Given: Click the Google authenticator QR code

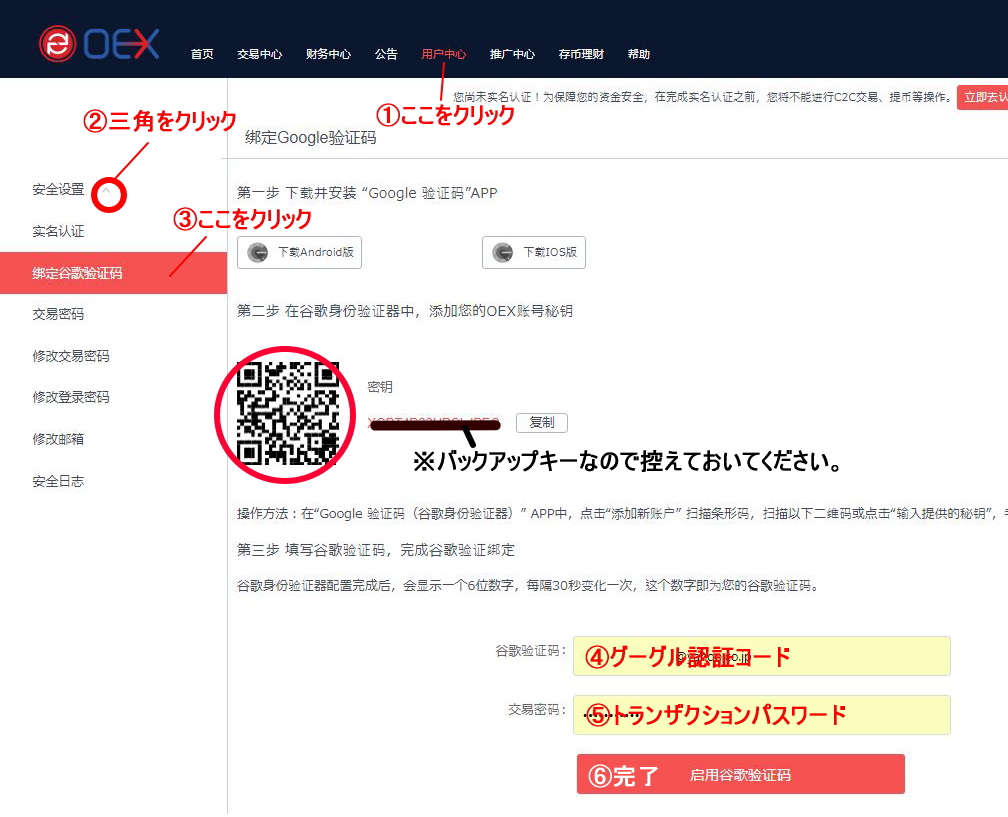Looking at the screenshot, I should (286, 414).
